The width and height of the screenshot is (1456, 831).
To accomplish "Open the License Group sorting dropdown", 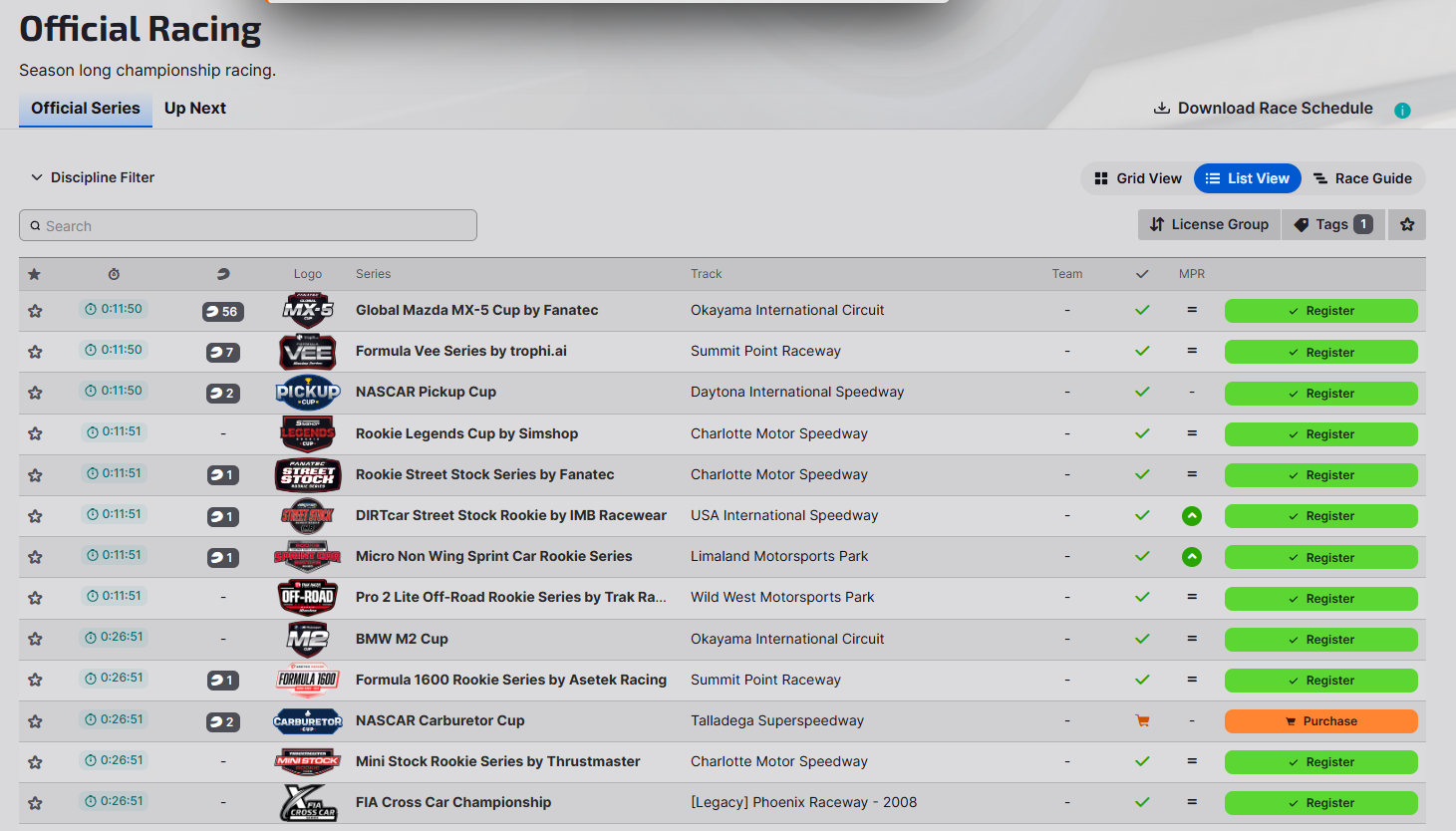I will tap(1209, 225).
